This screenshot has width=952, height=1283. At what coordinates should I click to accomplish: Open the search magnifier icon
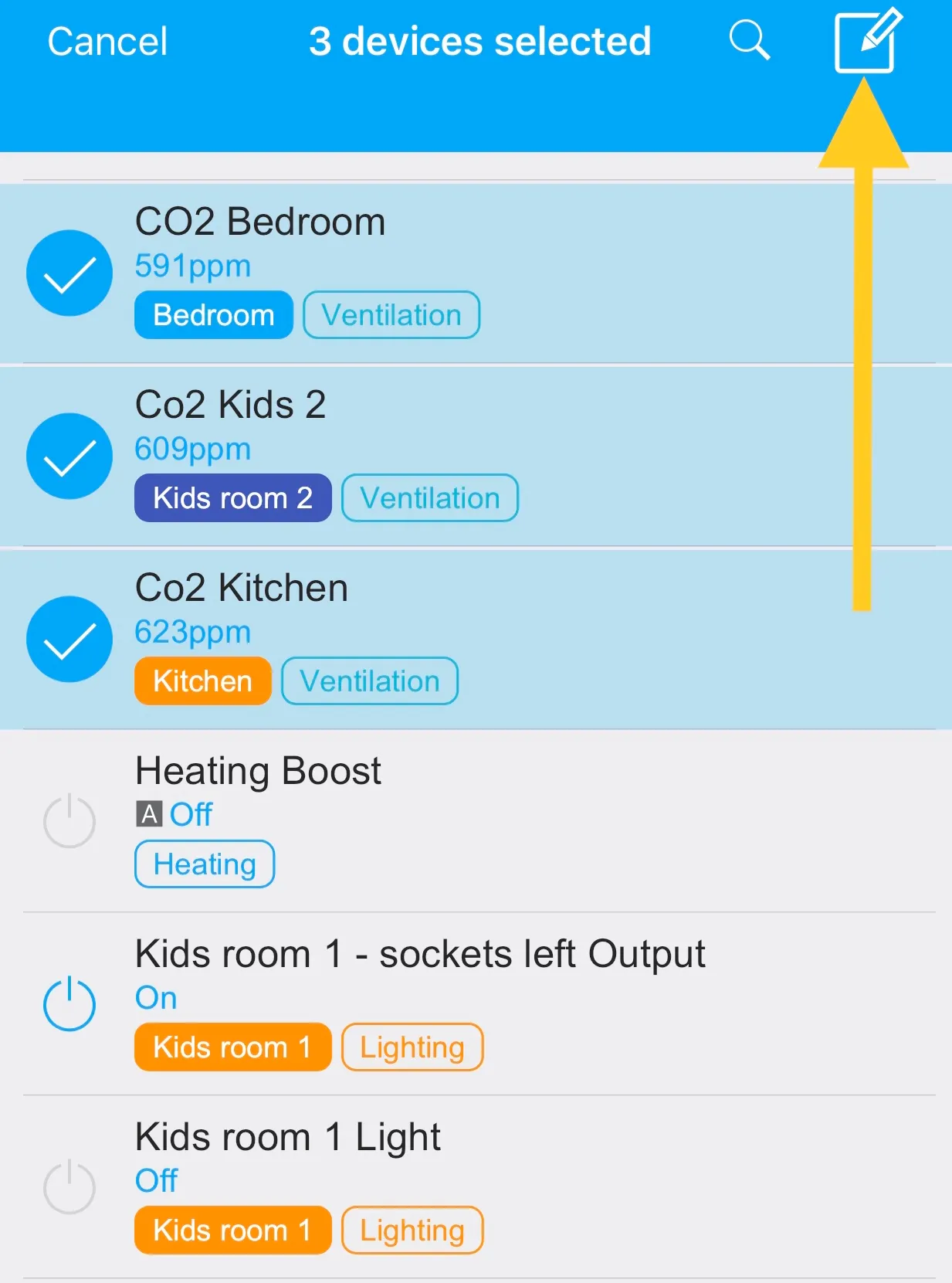749,40
